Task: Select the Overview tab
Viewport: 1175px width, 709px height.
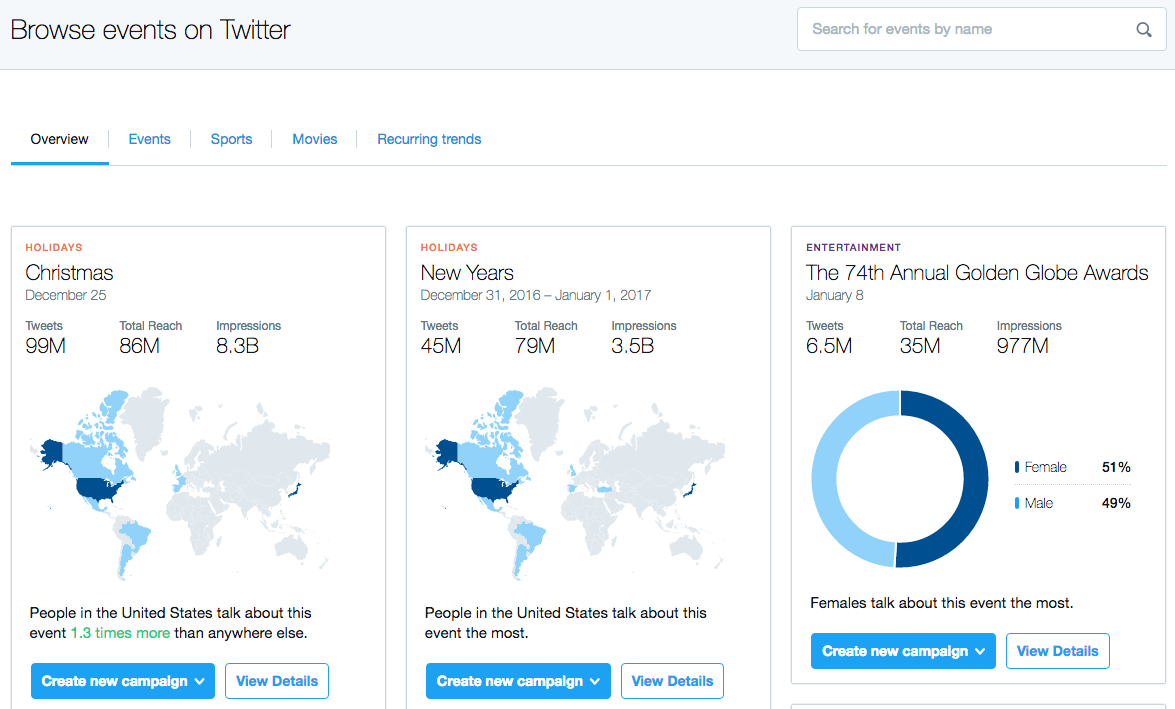Action: coord(59,139)
